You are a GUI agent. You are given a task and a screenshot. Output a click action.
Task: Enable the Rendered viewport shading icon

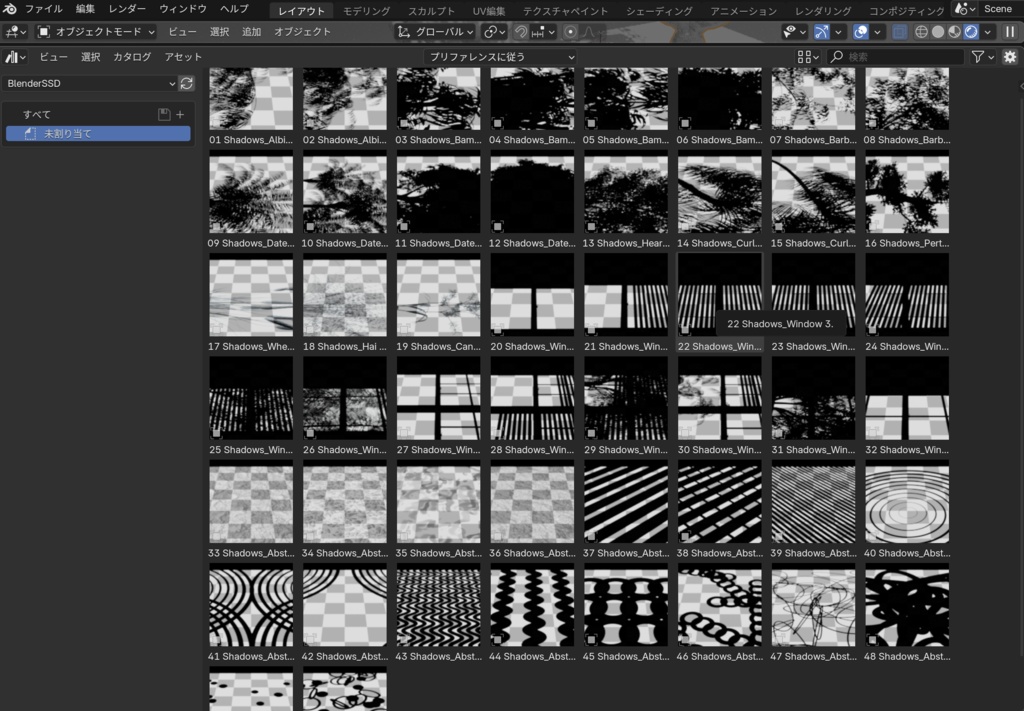pyautogui.click(x=970, y=32)
